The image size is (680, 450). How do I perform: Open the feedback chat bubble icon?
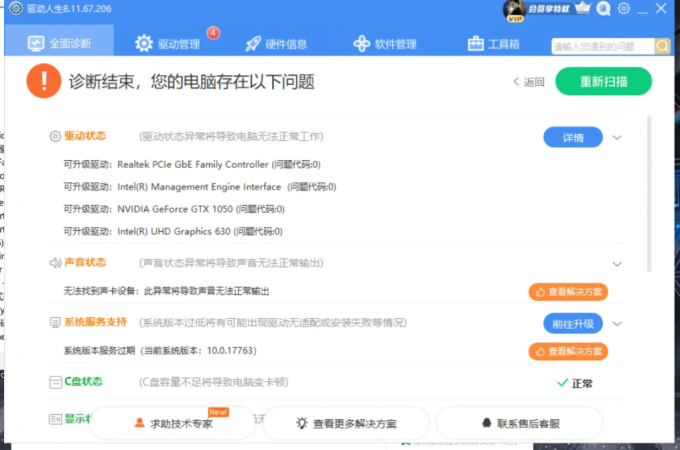603,8
